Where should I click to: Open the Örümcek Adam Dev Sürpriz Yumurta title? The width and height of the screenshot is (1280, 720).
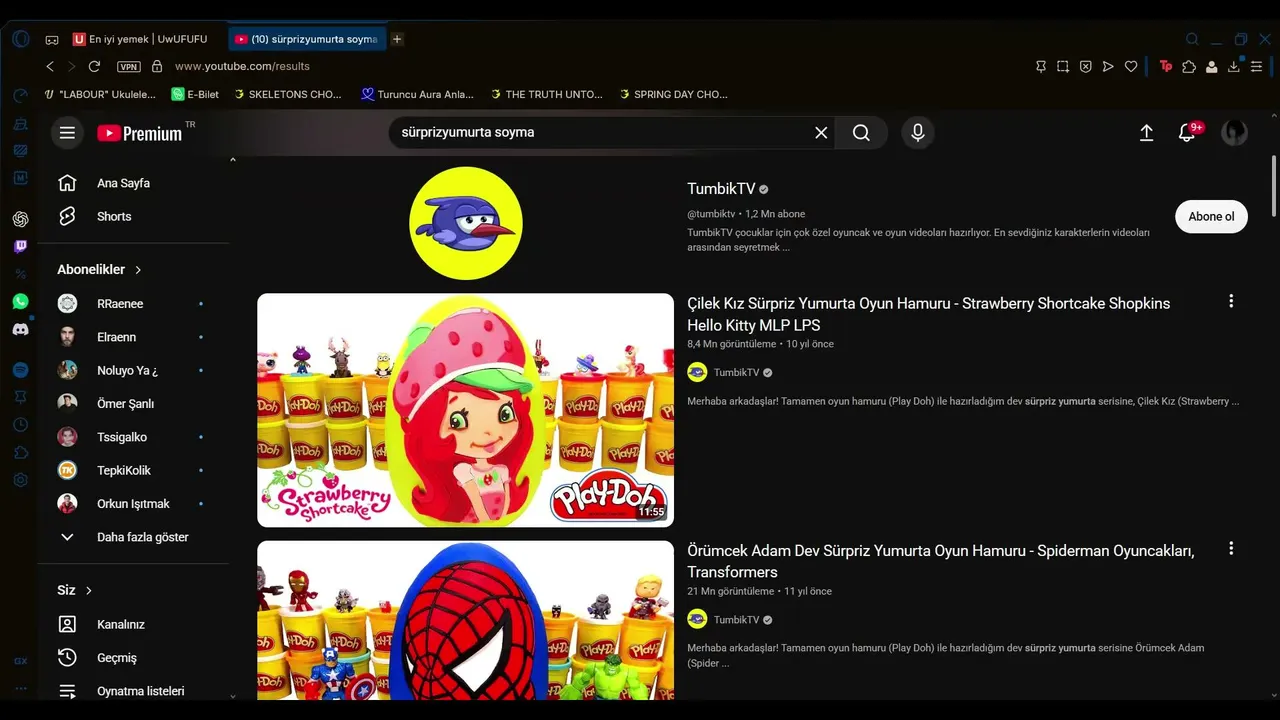click(x=941, y=561)
